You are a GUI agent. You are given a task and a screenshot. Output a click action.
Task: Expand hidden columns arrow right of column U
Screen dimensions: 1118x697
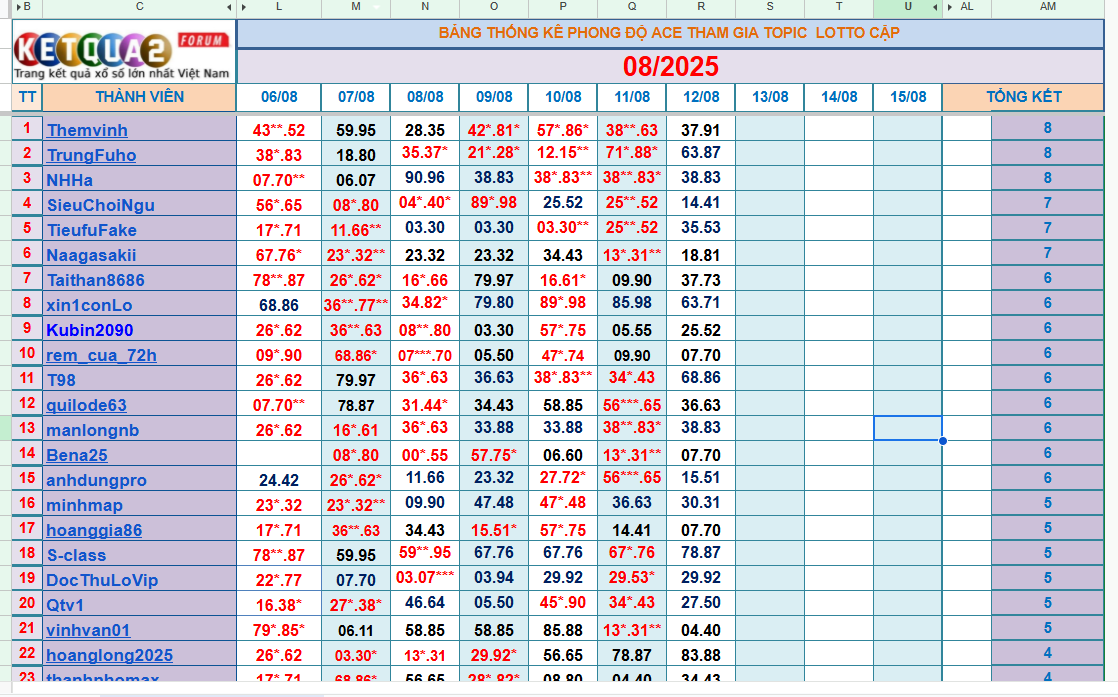935,6
